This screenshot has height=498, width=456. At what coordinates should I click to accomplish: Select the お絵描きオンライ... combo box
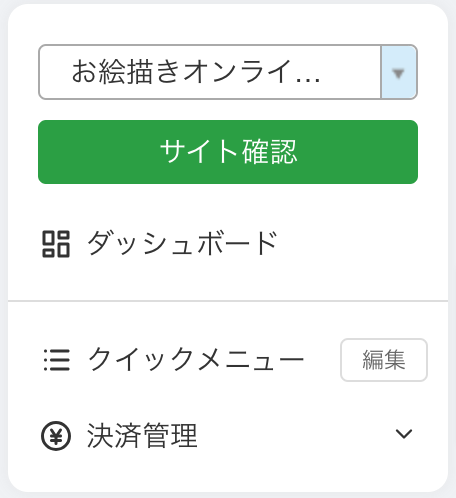[228, 72]
